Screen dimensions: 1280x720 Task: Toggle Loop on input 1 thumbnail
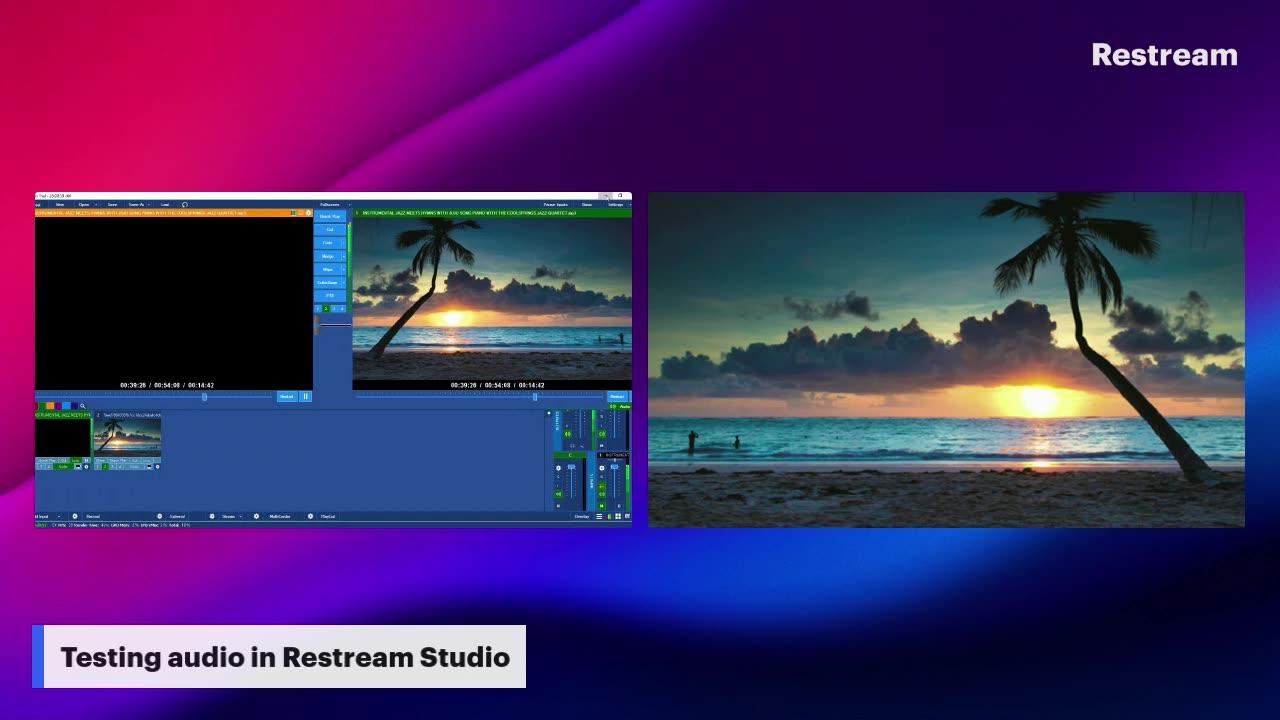75,460
